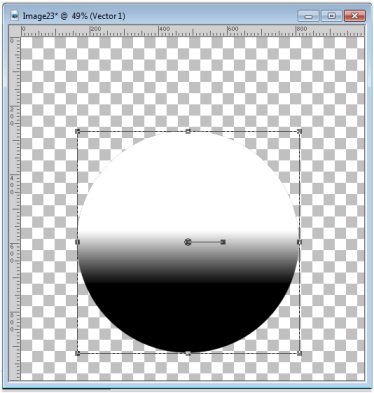Click the Image23 title bar text

[74, 16]
